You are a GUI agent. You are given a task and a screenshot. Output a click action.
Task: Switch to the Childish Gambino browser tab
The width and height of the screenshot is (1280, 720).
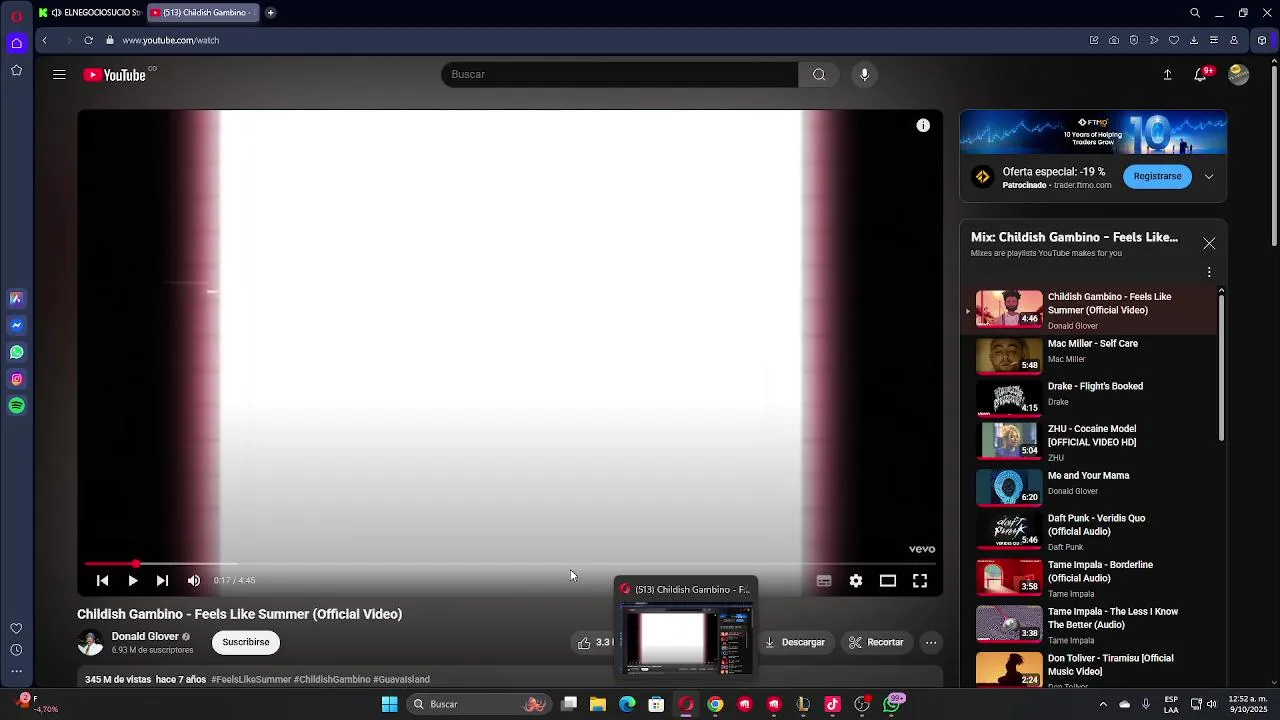point(203,13)
